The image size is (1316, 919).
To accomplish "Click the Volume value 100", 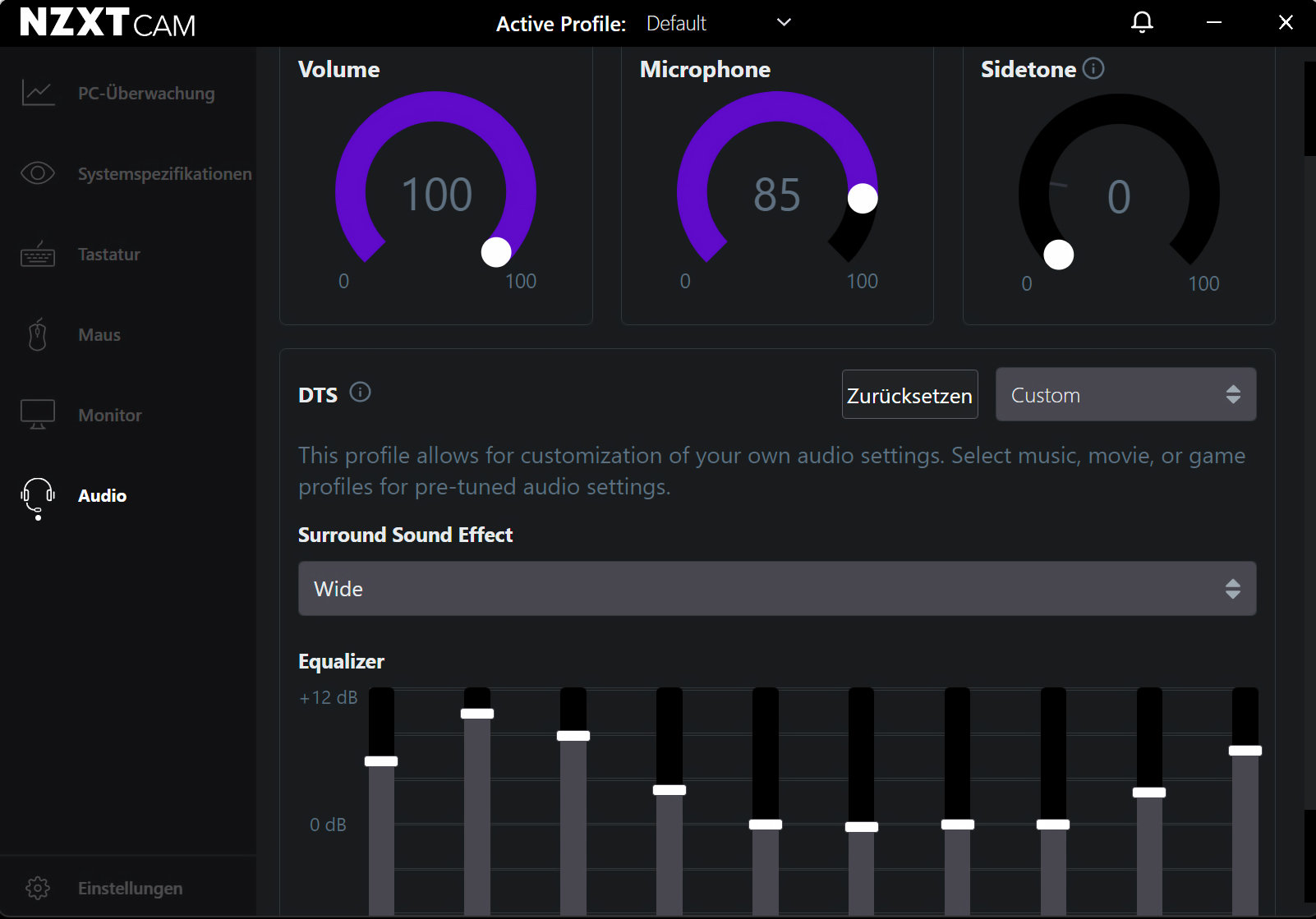I will [436, 195].
